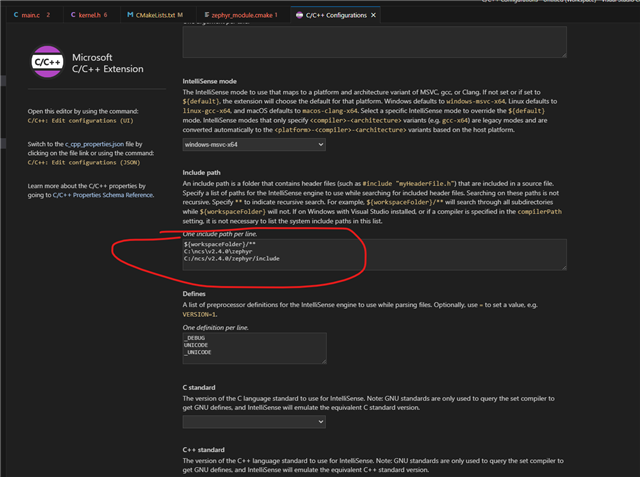Click the resize handle of Include path text area
Screen dimensions: 640x477
point(564,268)
